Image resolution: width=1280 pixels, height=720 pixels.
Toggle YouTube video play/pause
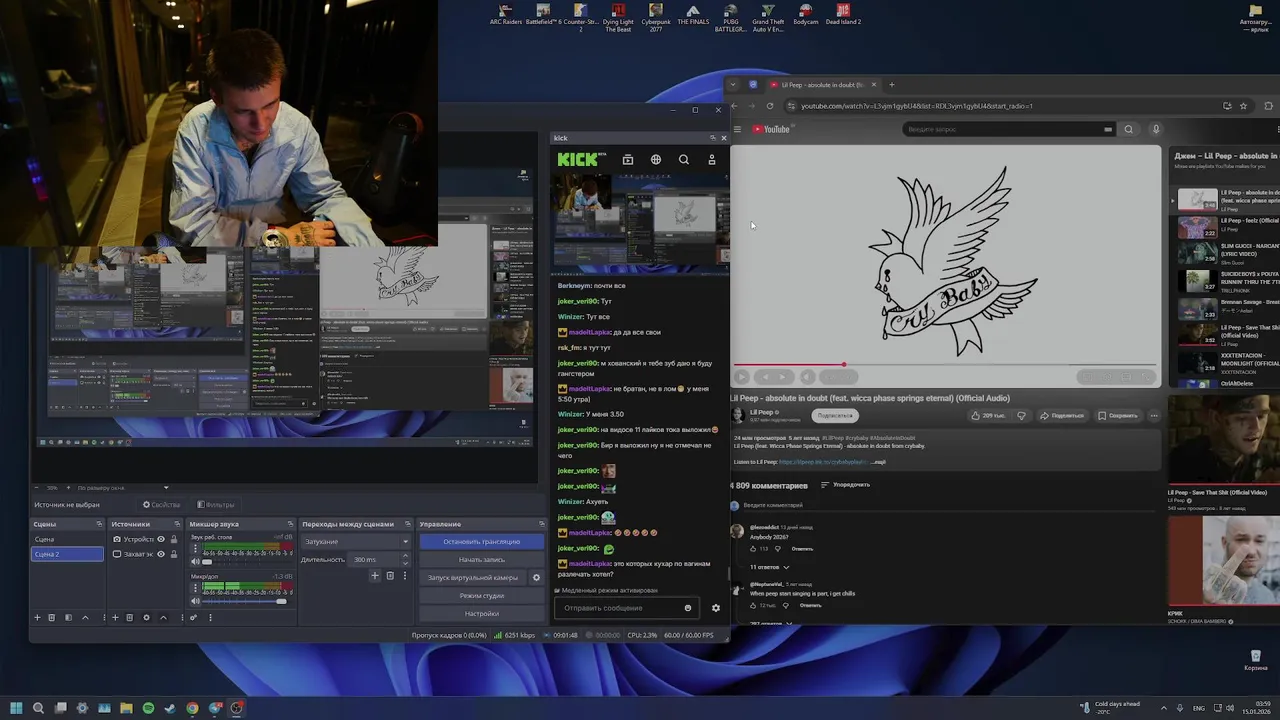tap(742, 377)
